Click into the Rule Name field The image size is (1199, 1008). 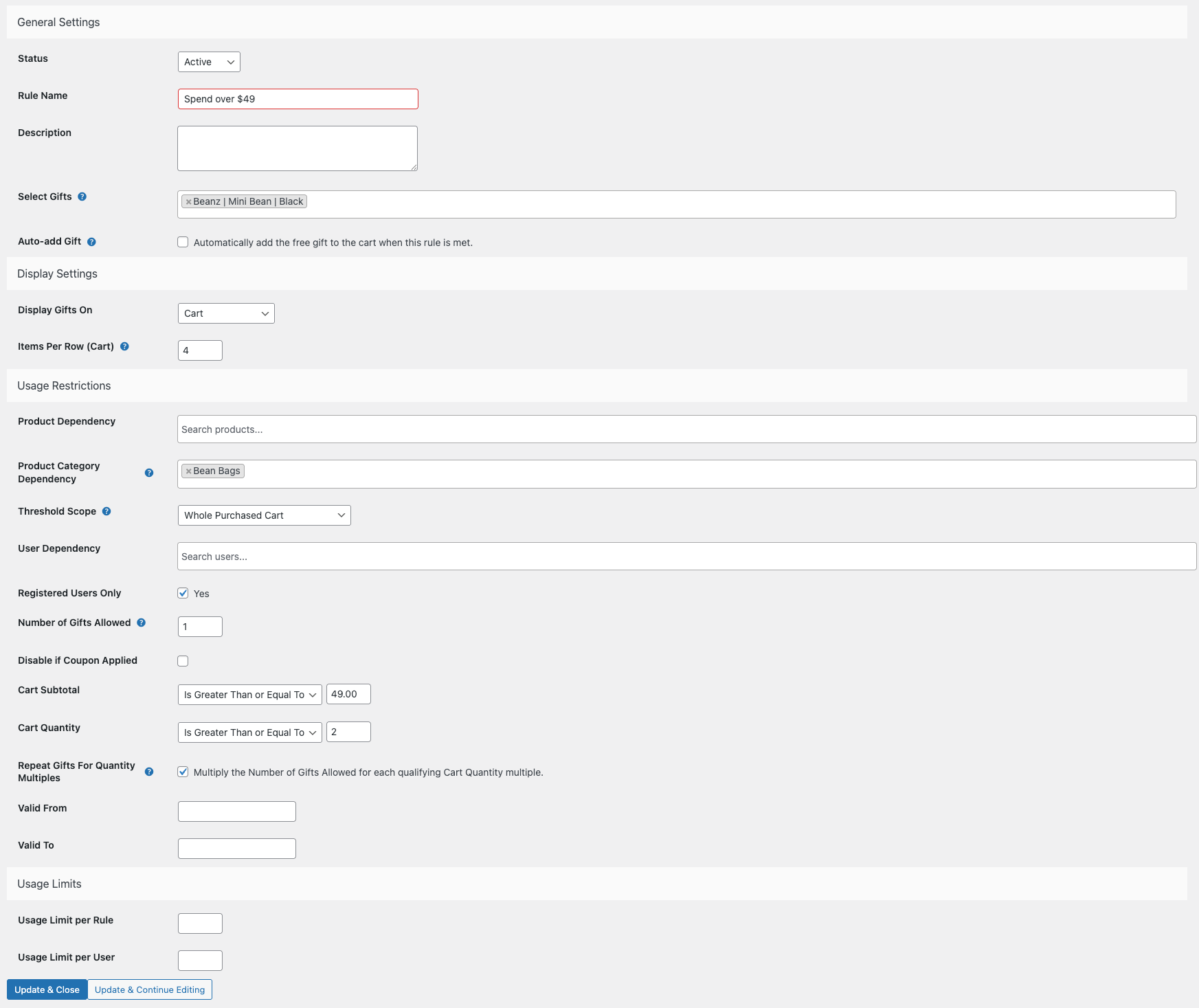[x=298, y=99]
